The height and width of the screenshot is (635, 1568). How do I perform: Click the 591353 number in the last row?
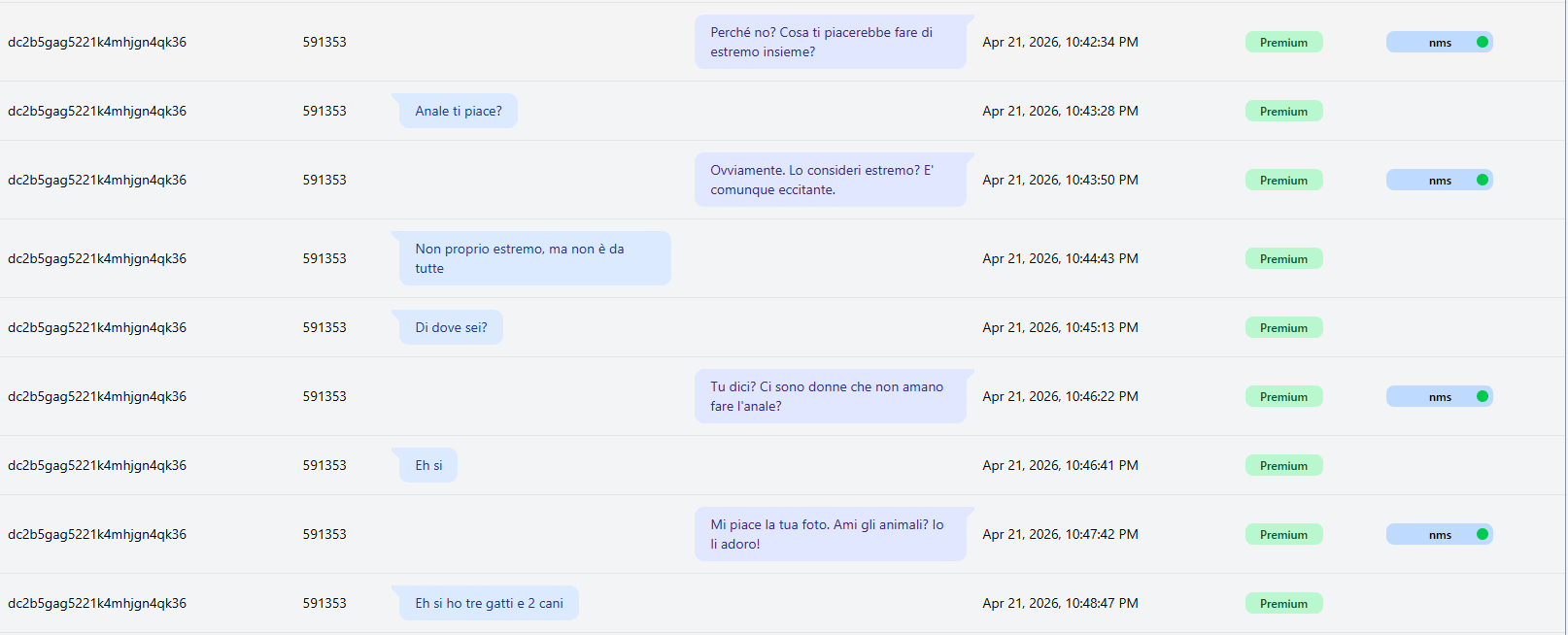(324, 603)
